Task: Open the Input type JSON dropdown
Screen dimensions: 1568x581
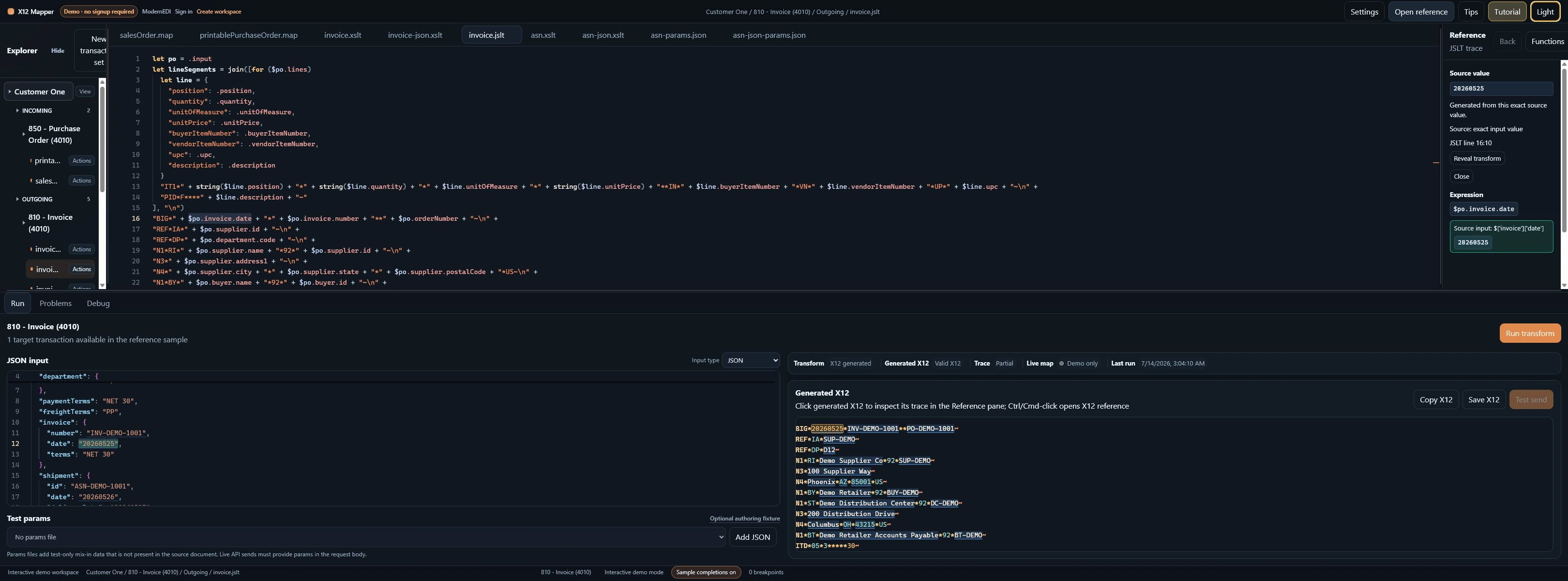Action: (751, 361)
